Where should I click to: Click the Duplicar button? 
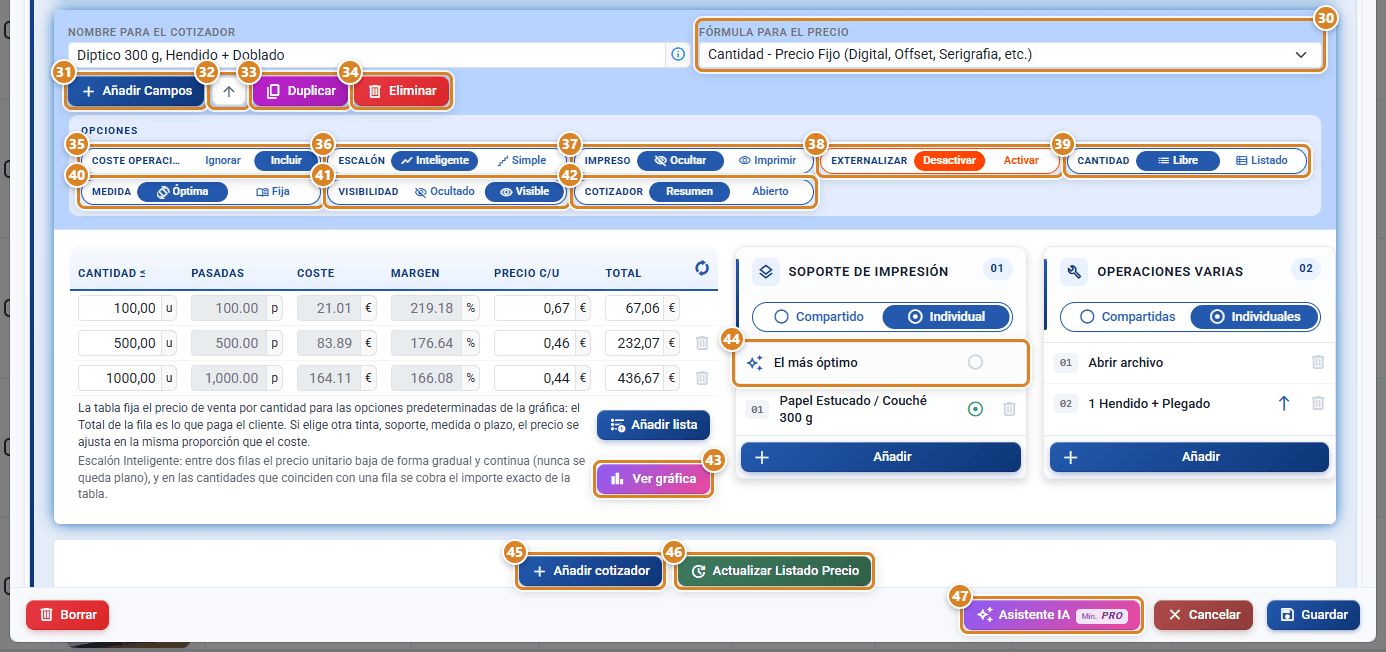coord(301,91)
